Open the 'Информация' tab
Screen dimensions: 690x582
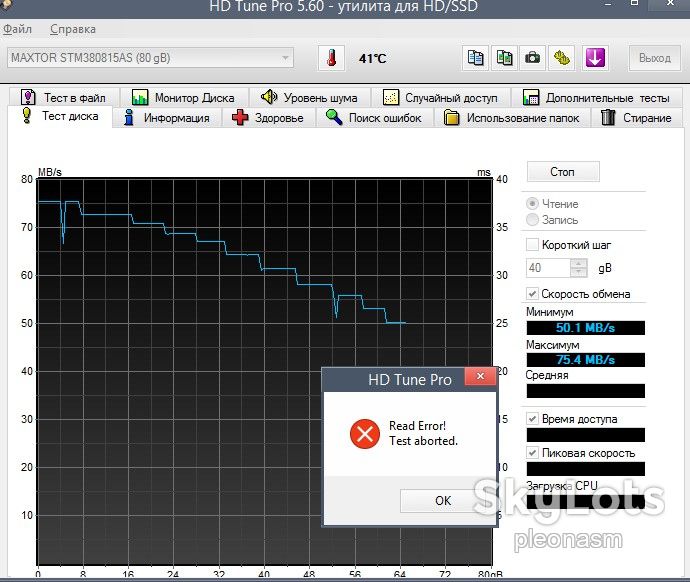click(x=167, y=118)
